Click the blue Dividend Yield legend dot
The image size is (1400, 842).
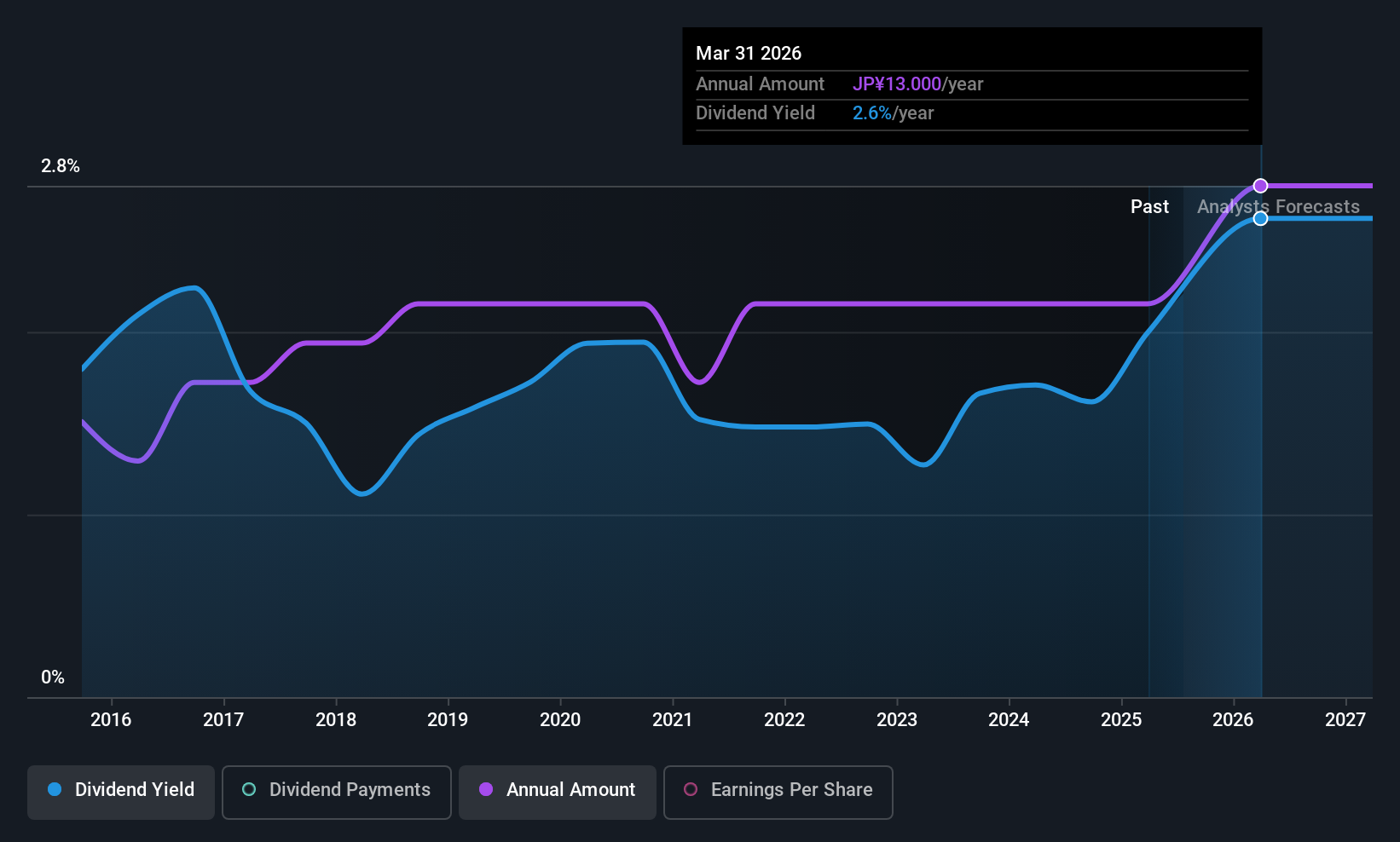tap(55, 789)
